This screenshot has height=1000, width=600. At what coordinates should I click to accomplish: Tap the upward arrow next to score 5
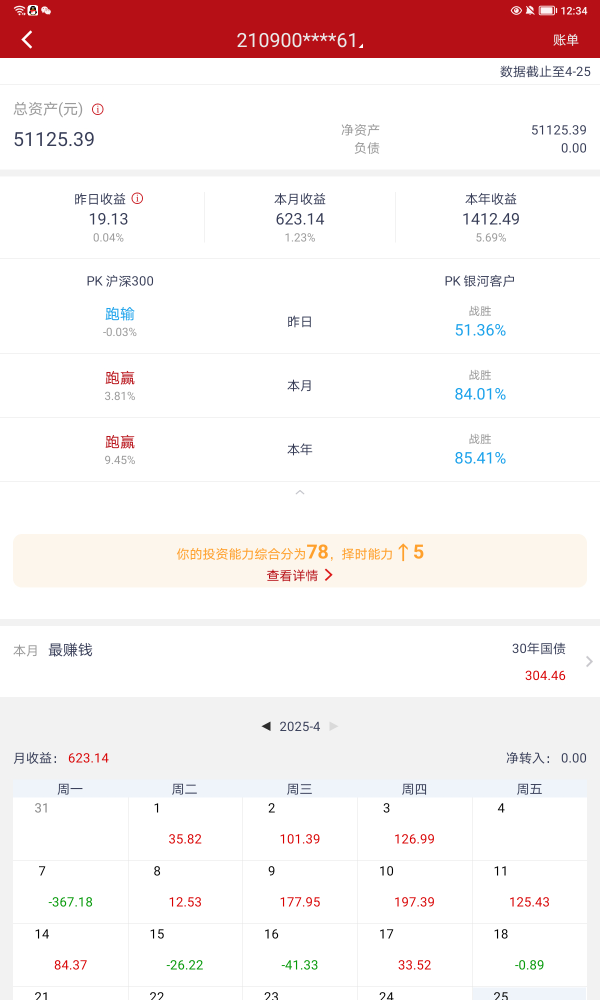[403, 552]
